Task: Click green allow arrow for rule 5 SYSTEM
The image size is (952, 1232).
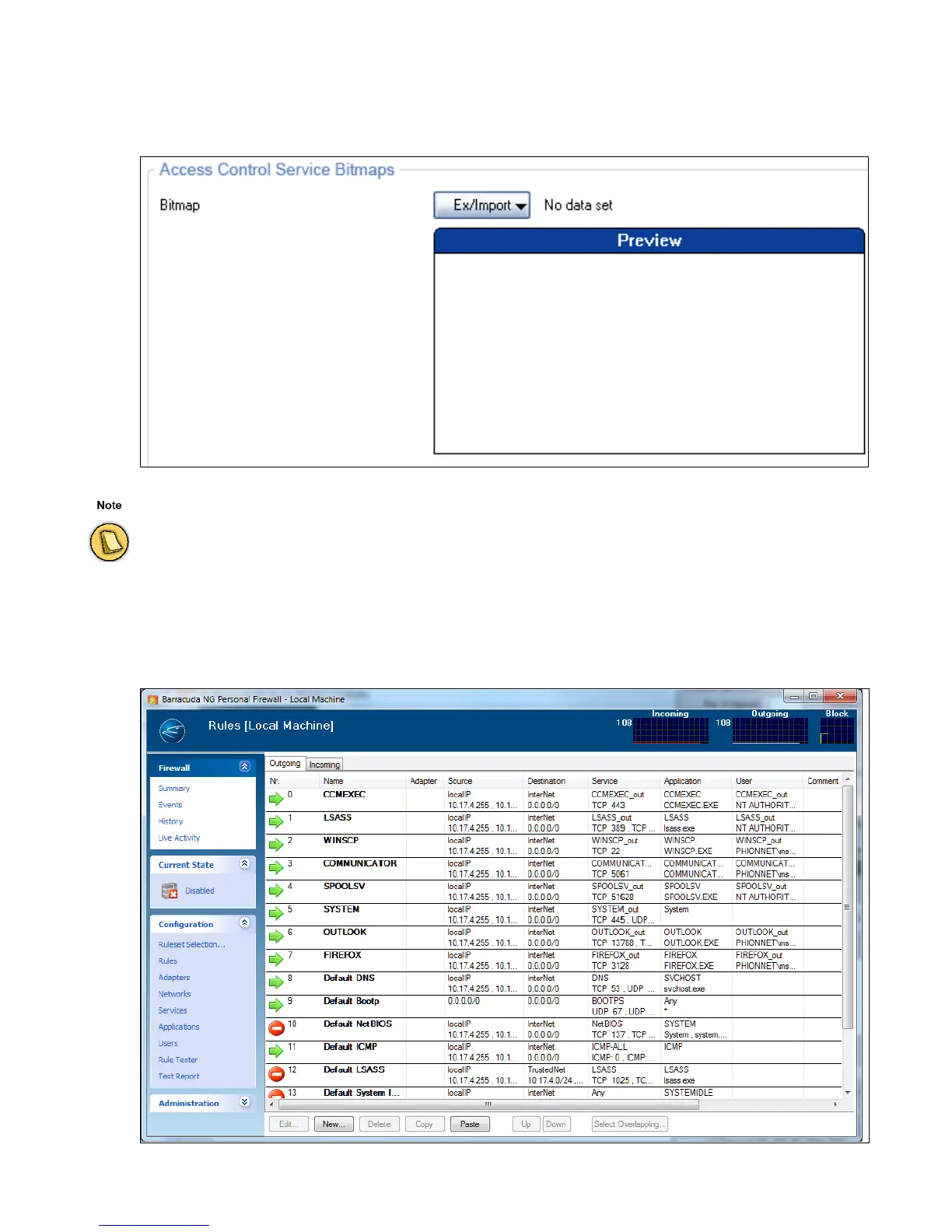Action: pos(276,914)
